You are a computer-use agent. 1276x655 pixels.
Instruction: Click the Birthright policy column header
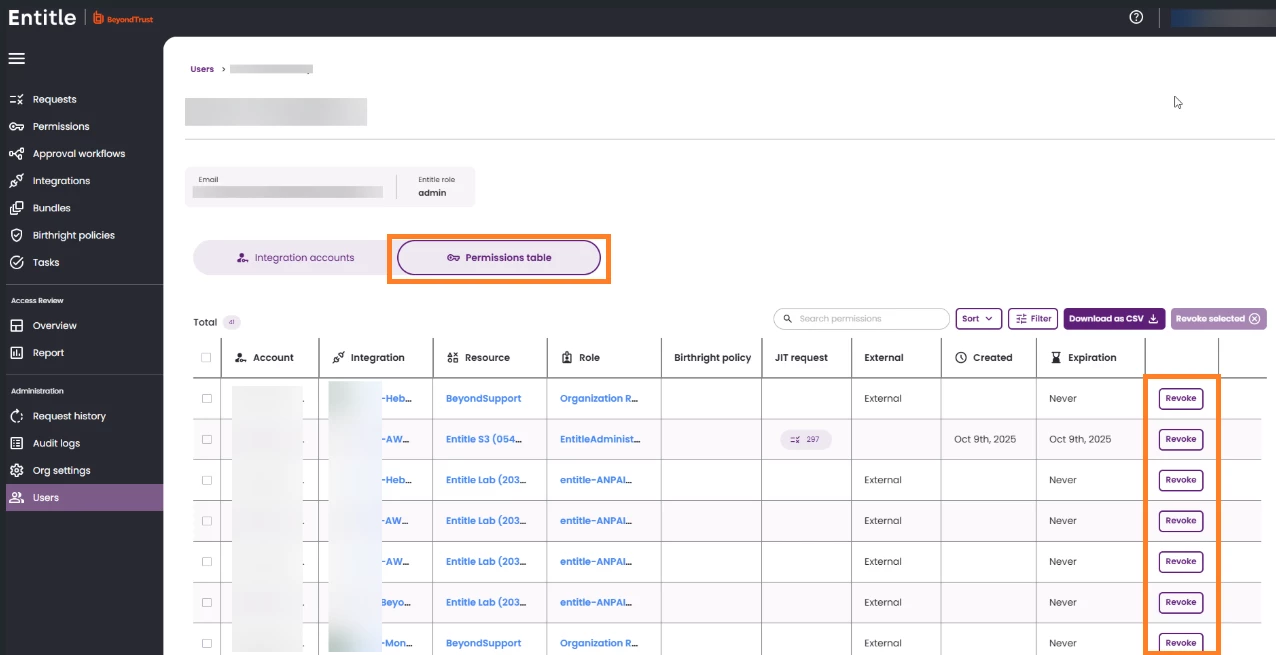712,357
